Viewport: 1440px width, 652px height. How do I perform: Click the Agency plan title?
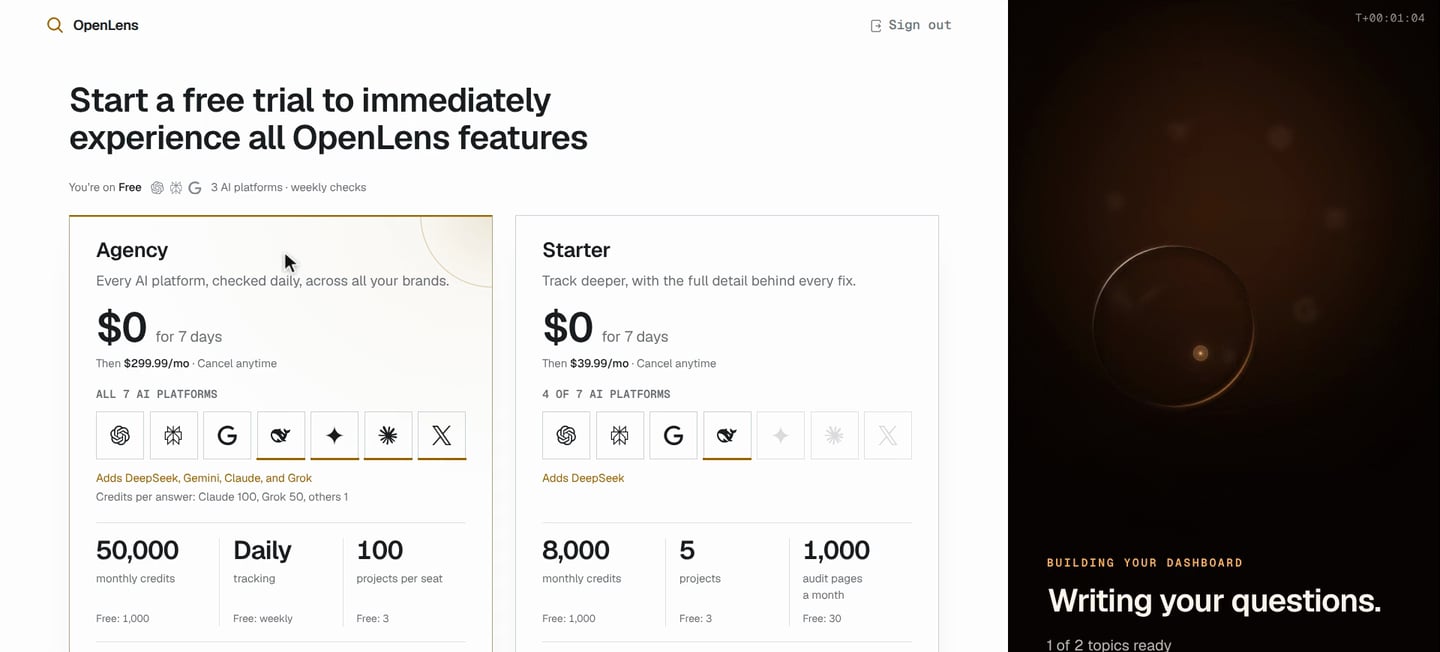[132, 250]
